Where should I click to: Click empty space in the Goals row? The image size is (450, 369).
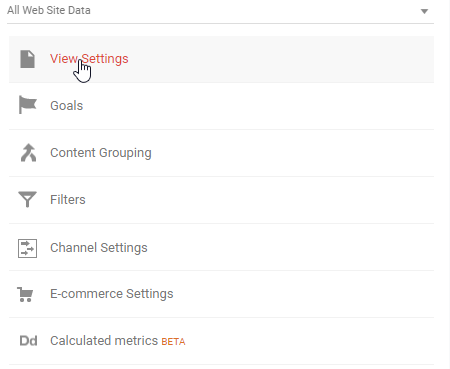point(258,106)
